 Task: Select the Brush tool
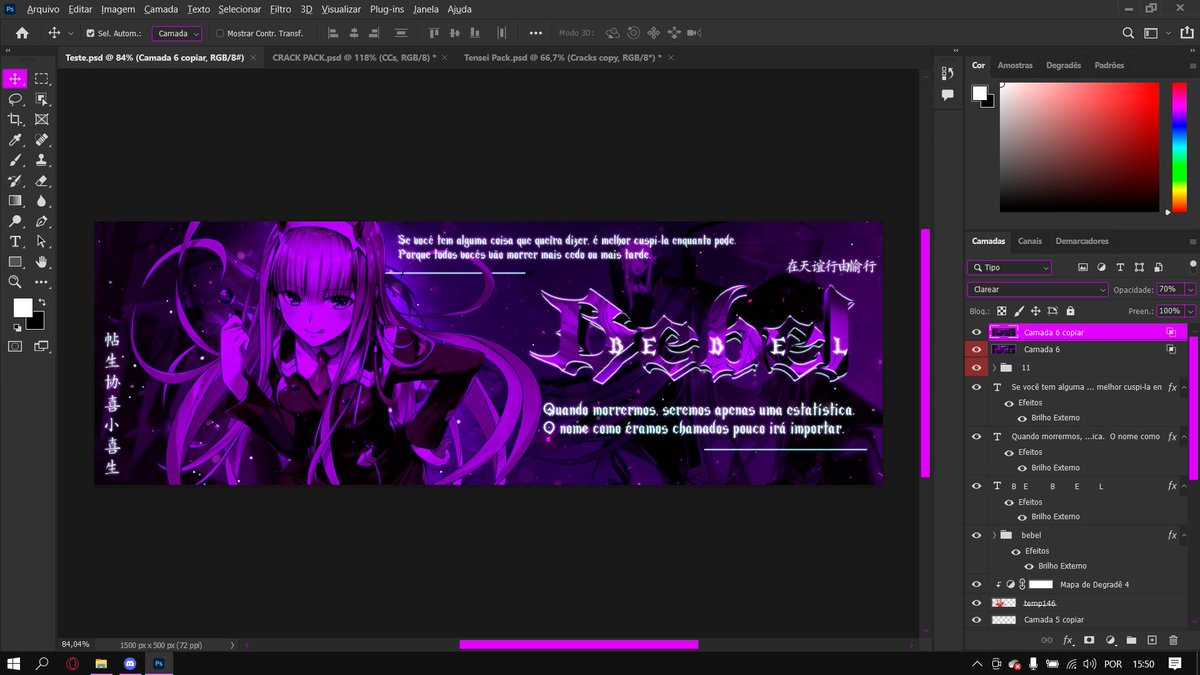click(x=15, y=160)
